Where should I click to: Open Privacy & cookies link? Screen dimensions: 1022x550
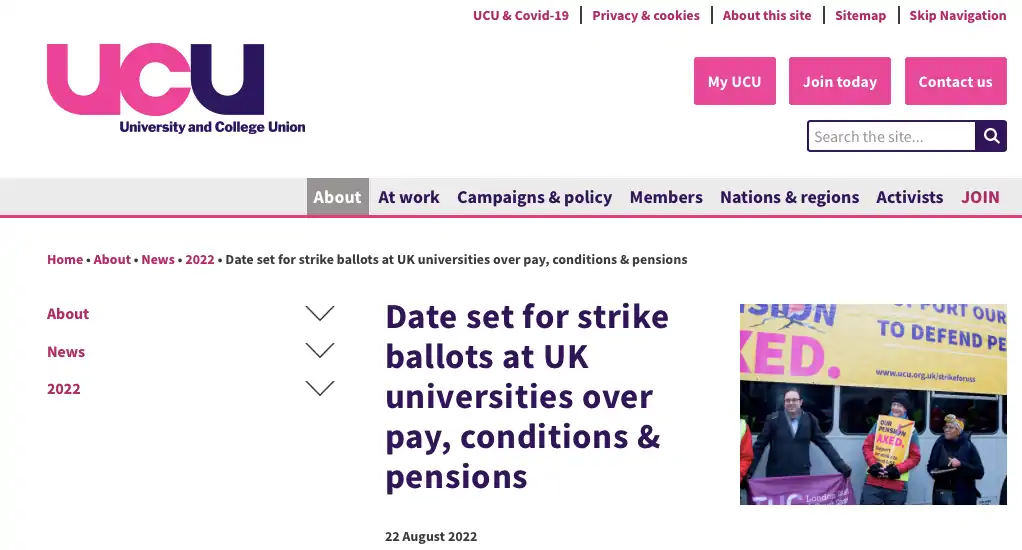point(646,15)
